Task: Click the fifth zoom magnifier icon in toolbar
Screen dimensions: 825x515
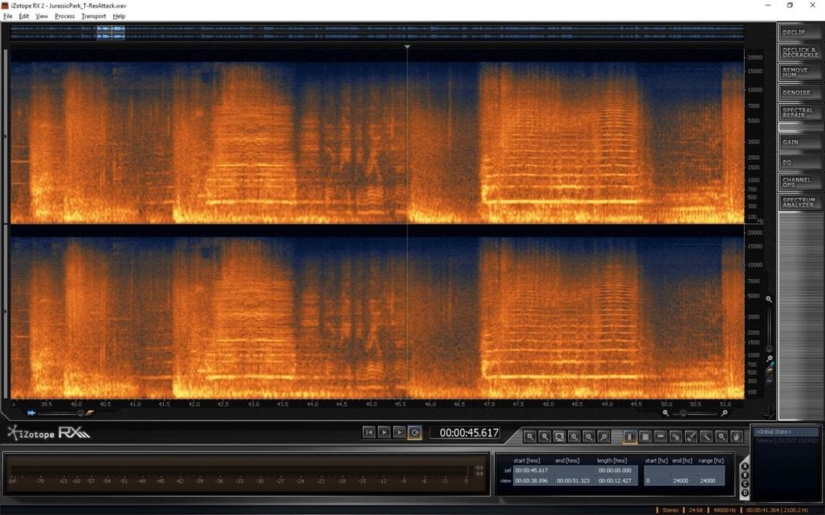Action: click(589, 437)
